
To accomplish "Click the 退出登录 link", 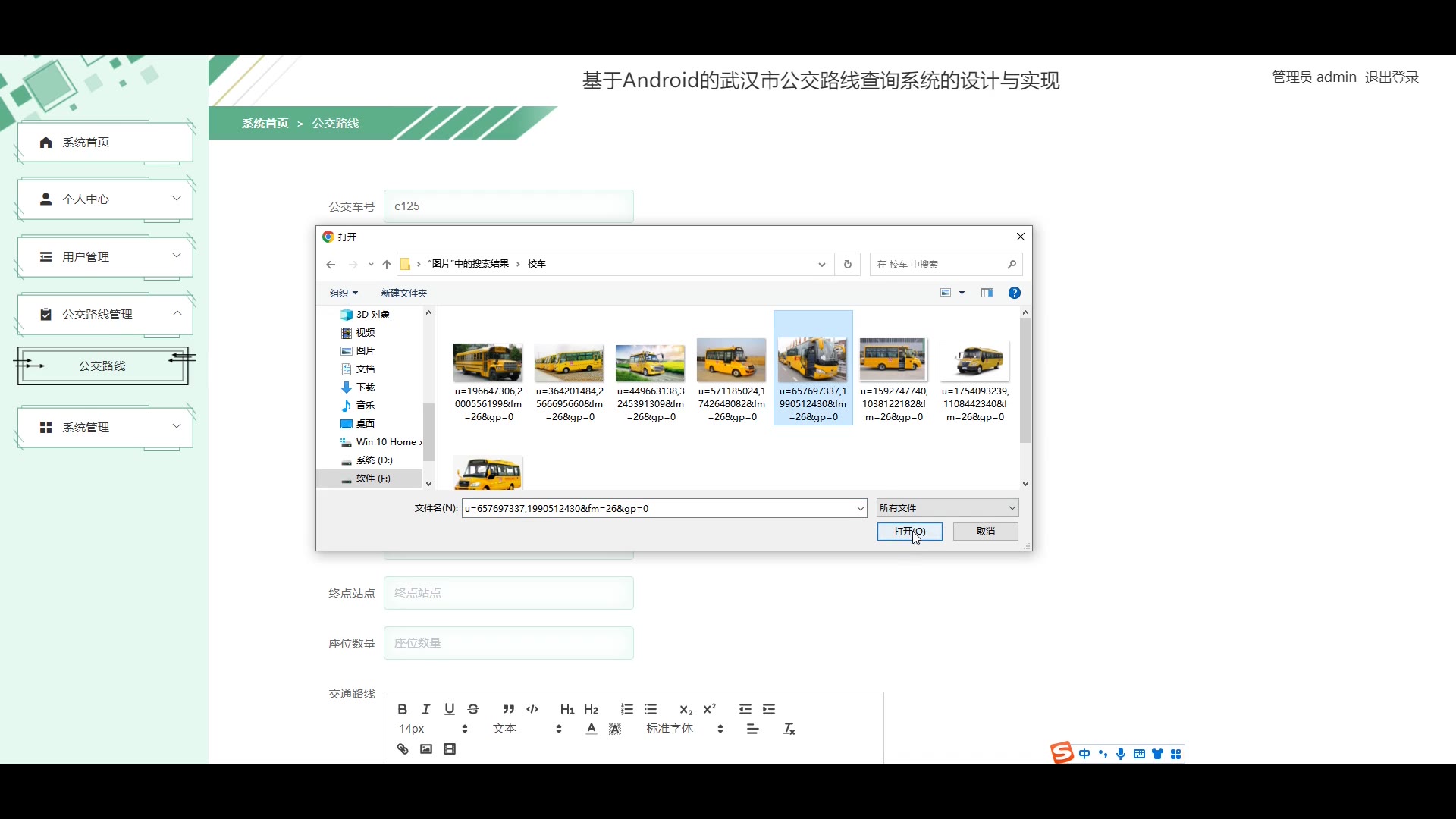I will pyautogui.click(x=1391, y=77).
